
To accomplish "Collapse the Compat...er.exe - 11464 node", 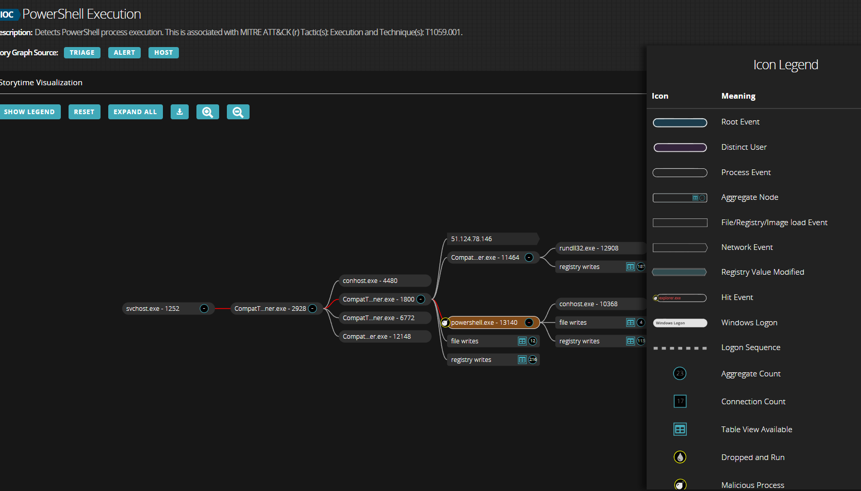I will (x=529, y=258).
